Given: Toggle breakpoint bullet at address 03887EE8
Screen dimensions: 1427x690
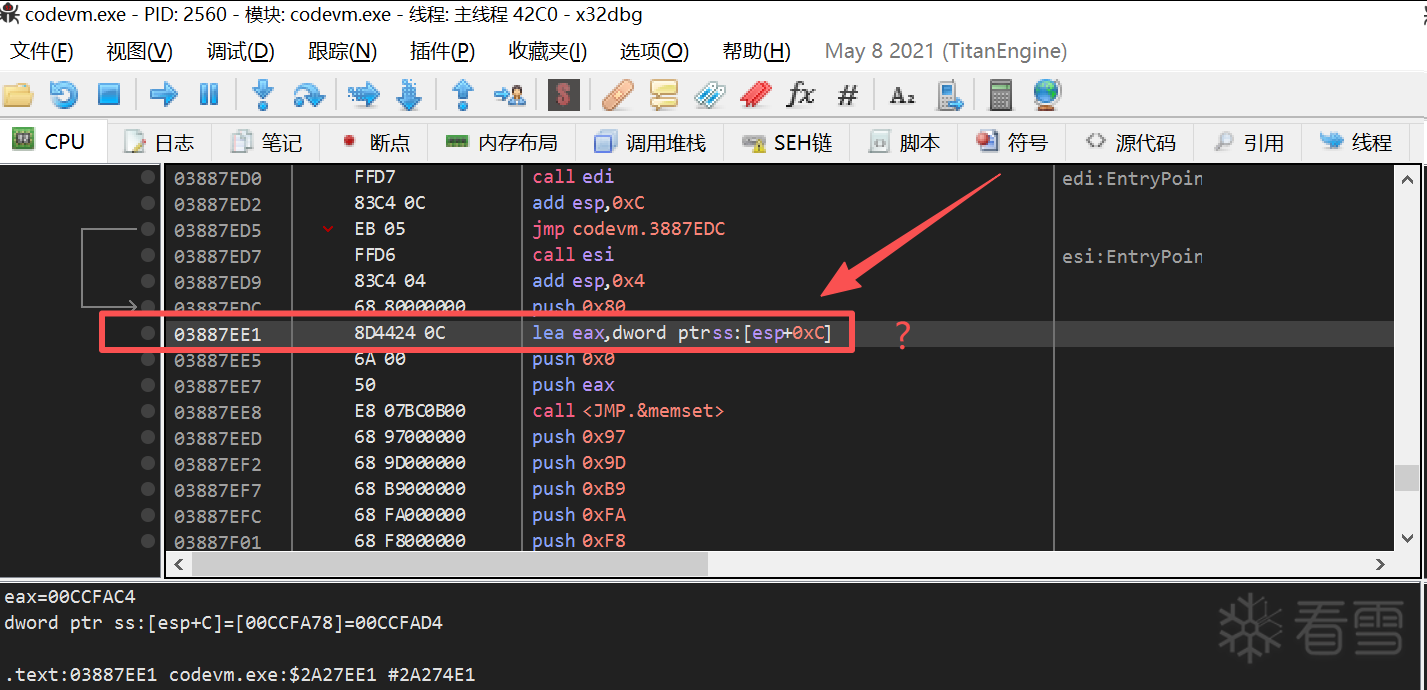Looking at the screenshot, I should coord(148,411).
